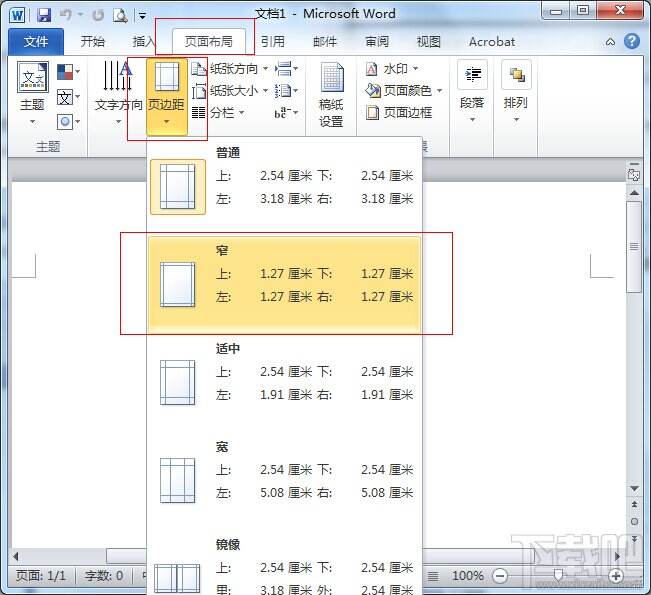Switch to the 审阅 tab
651x595 pixels.
point(377,42)
